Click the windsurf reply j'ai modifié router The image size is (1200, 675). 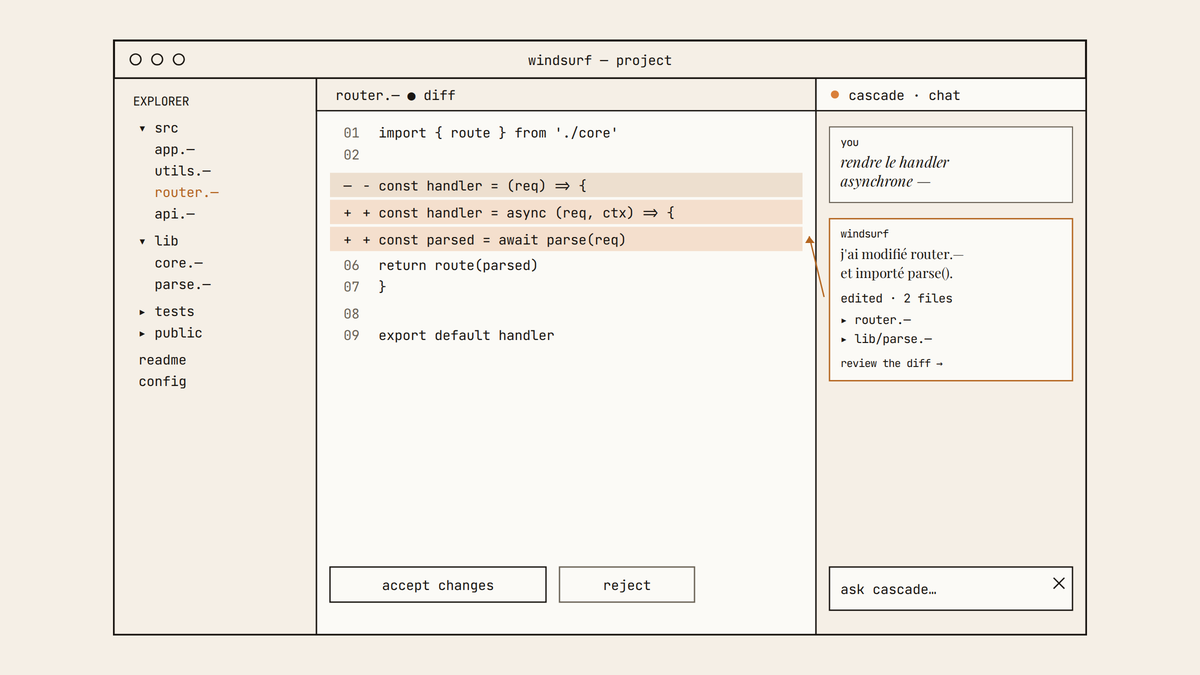tap(901, 264)
